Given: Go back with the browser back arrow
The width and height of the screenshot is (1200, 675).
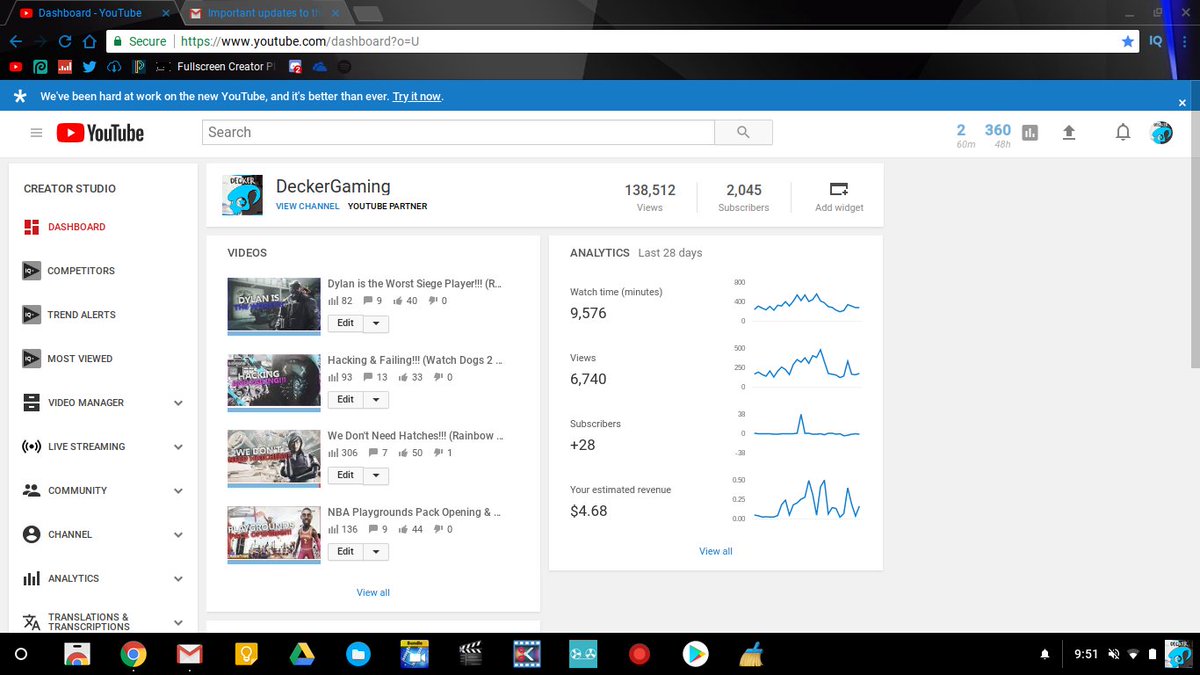Looking at the screenshot, I should coord(16,42).
